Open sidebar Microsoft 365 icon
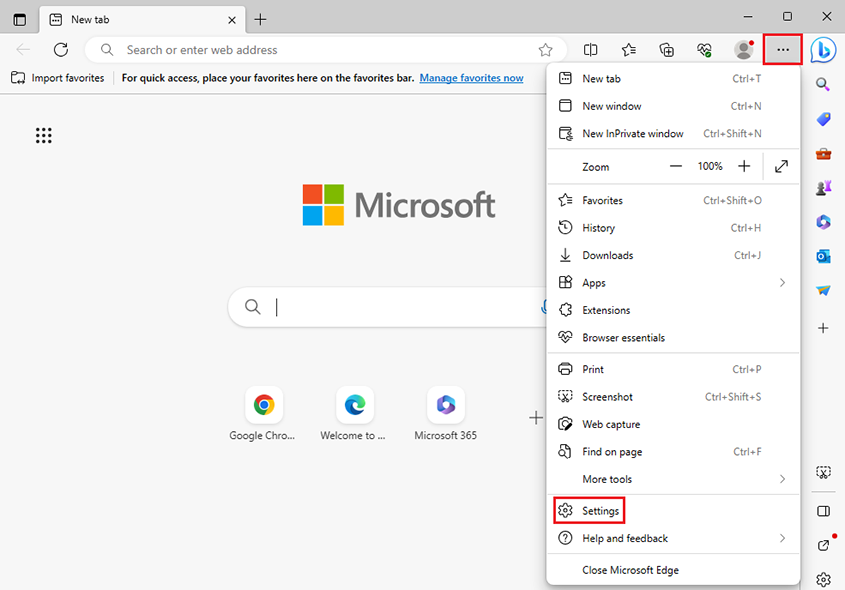The width and height of the screenshot is (845, 590). pos(823,222)
